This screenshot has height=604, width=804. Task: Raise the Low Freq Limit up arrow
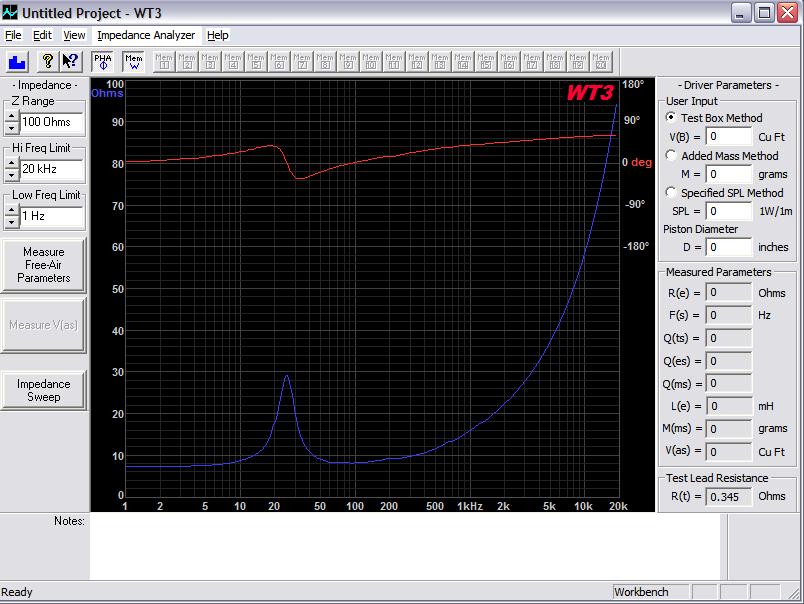coord(11,211)
